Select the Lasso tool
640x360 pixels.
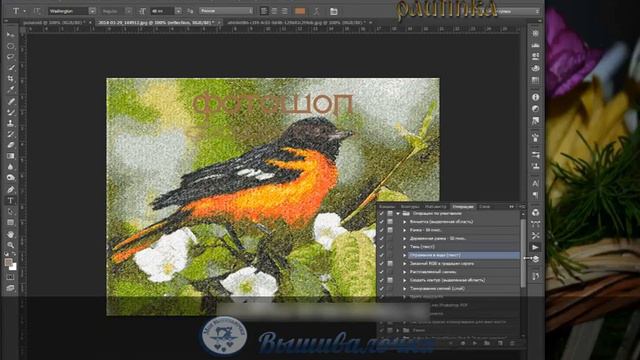(11, 57)
